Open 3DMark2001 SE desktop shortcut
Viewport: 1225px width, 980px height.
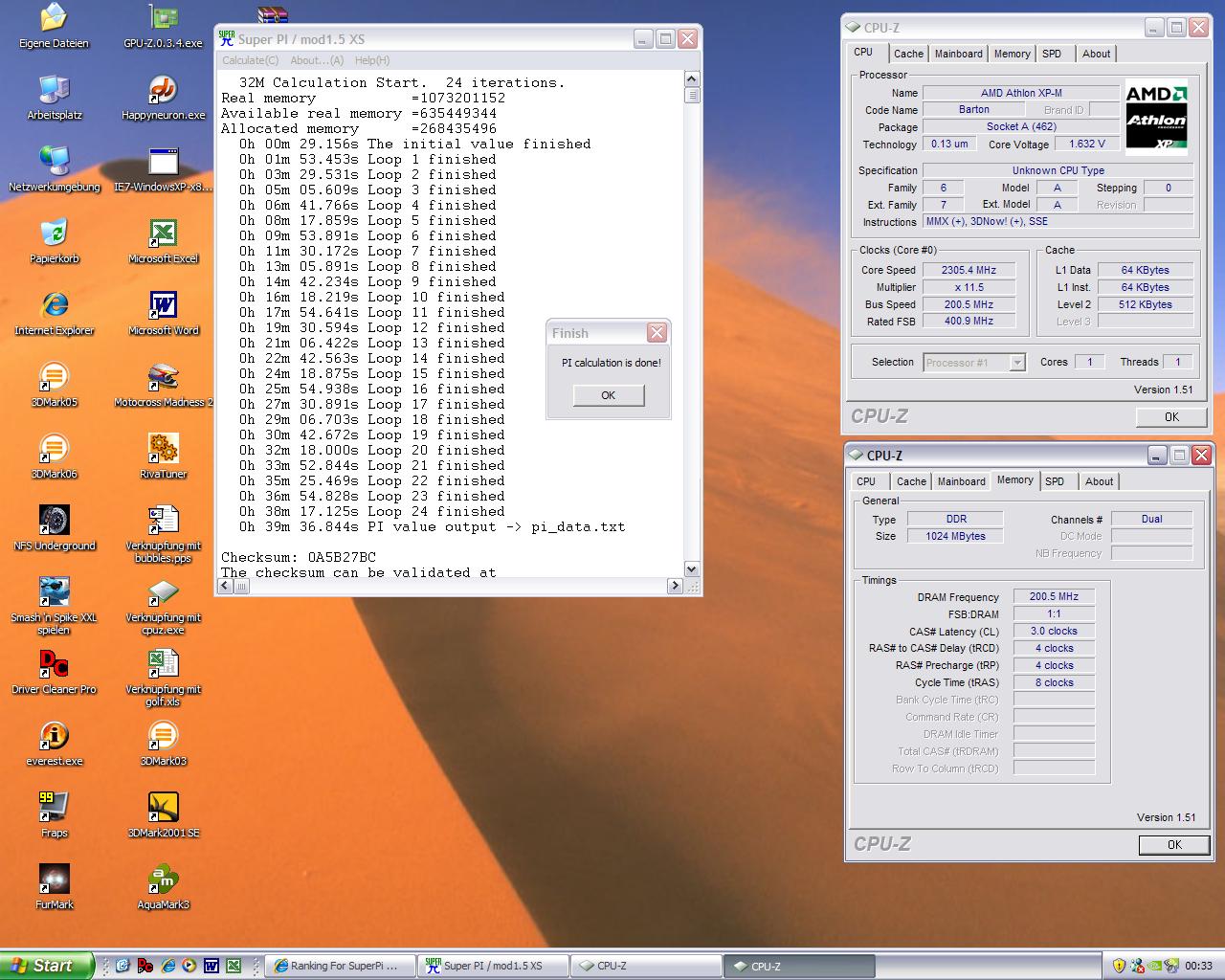coord(163,815)
